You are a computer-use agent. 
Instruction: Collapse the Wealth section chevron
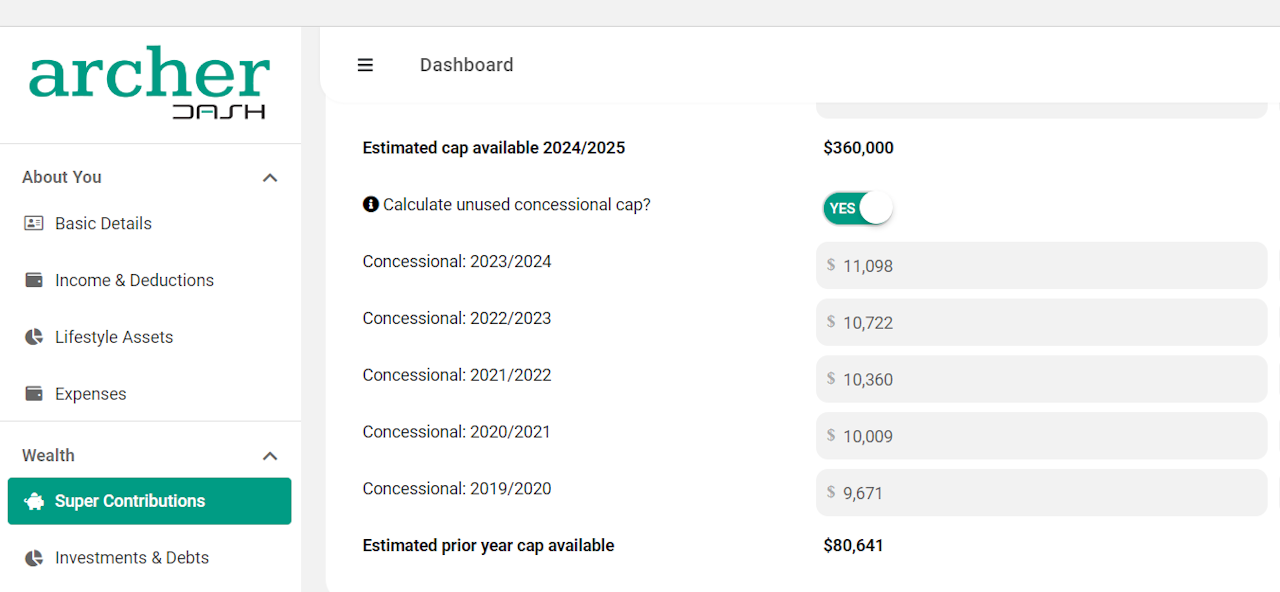[x=269, y=456]
